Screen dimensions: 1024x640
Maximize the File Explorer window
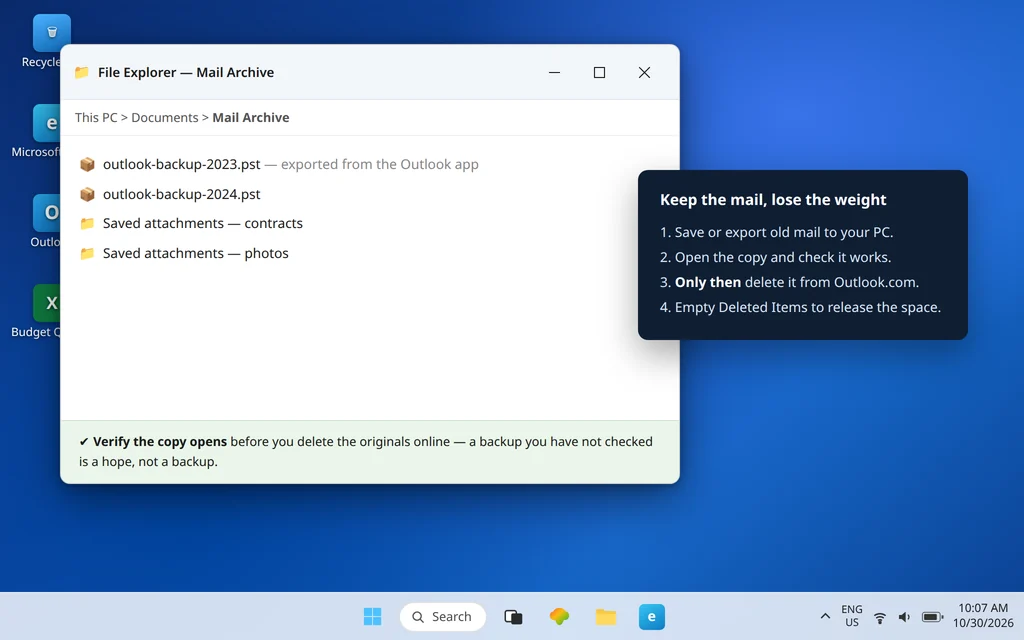tap(600, 72)
